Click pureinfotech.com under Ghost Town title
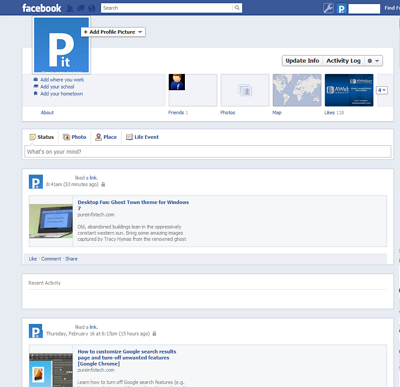The width and height of the screenshot is (400, 387). click(96, 215)
